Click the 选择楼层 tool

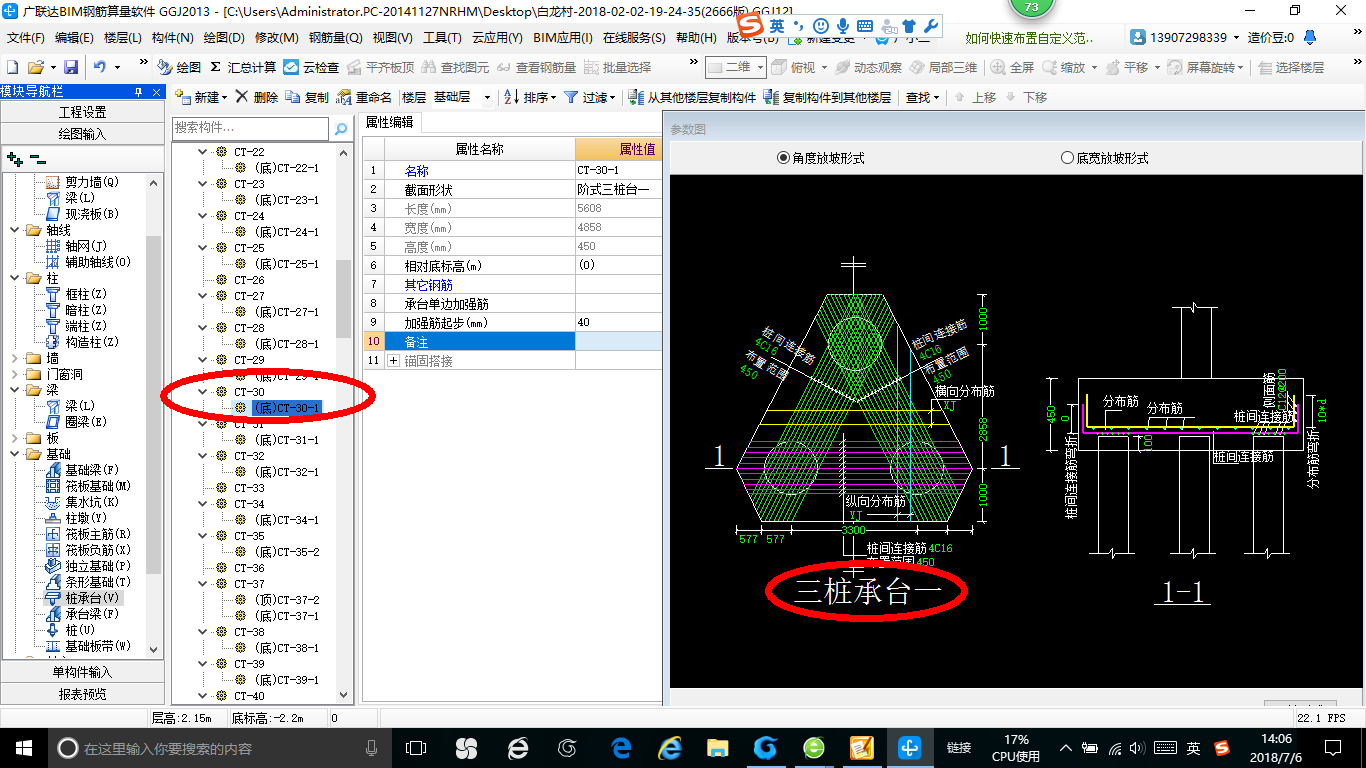[1291, 67]
